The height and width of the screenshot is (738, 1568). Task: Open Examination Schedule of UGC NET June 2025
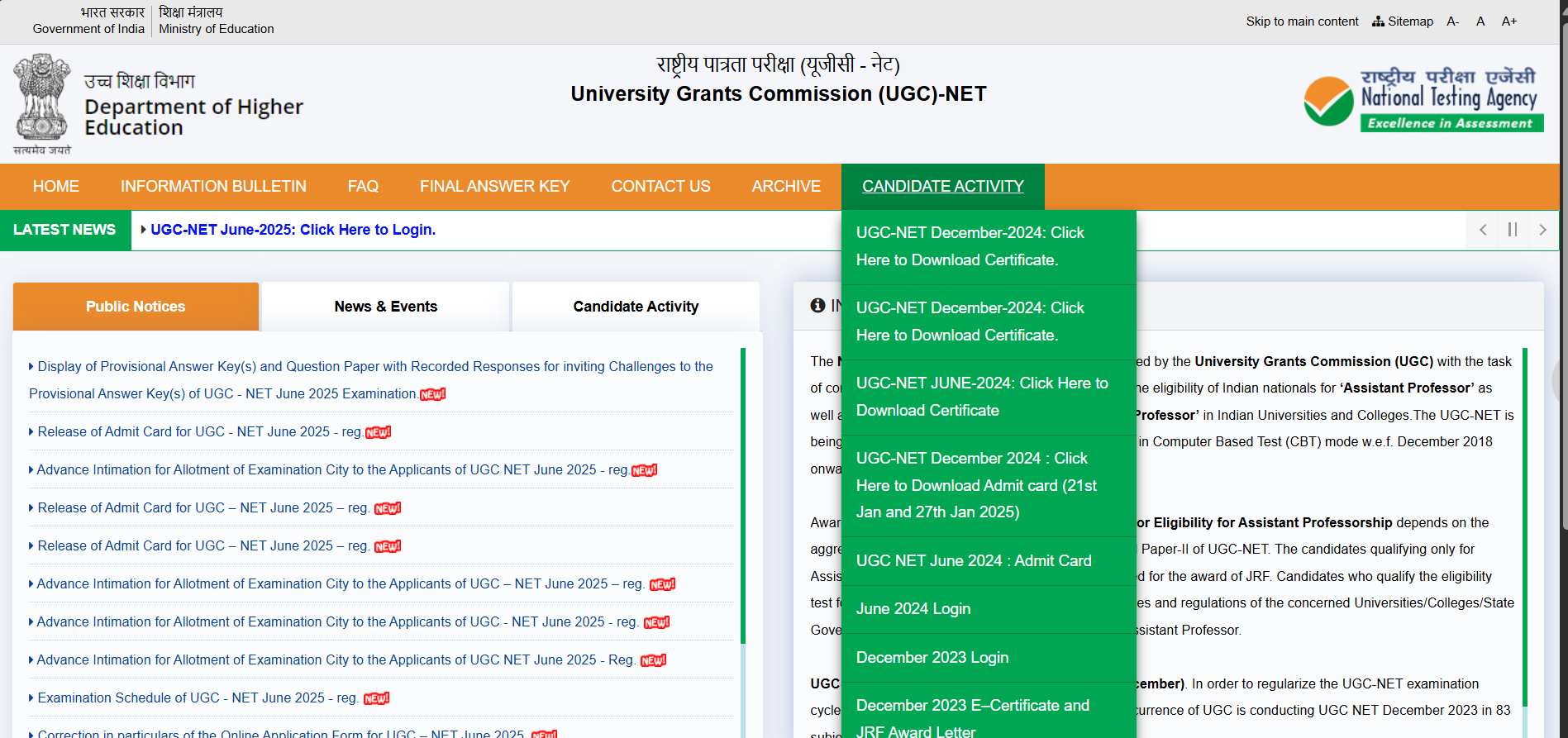click(x=198, y=698)
